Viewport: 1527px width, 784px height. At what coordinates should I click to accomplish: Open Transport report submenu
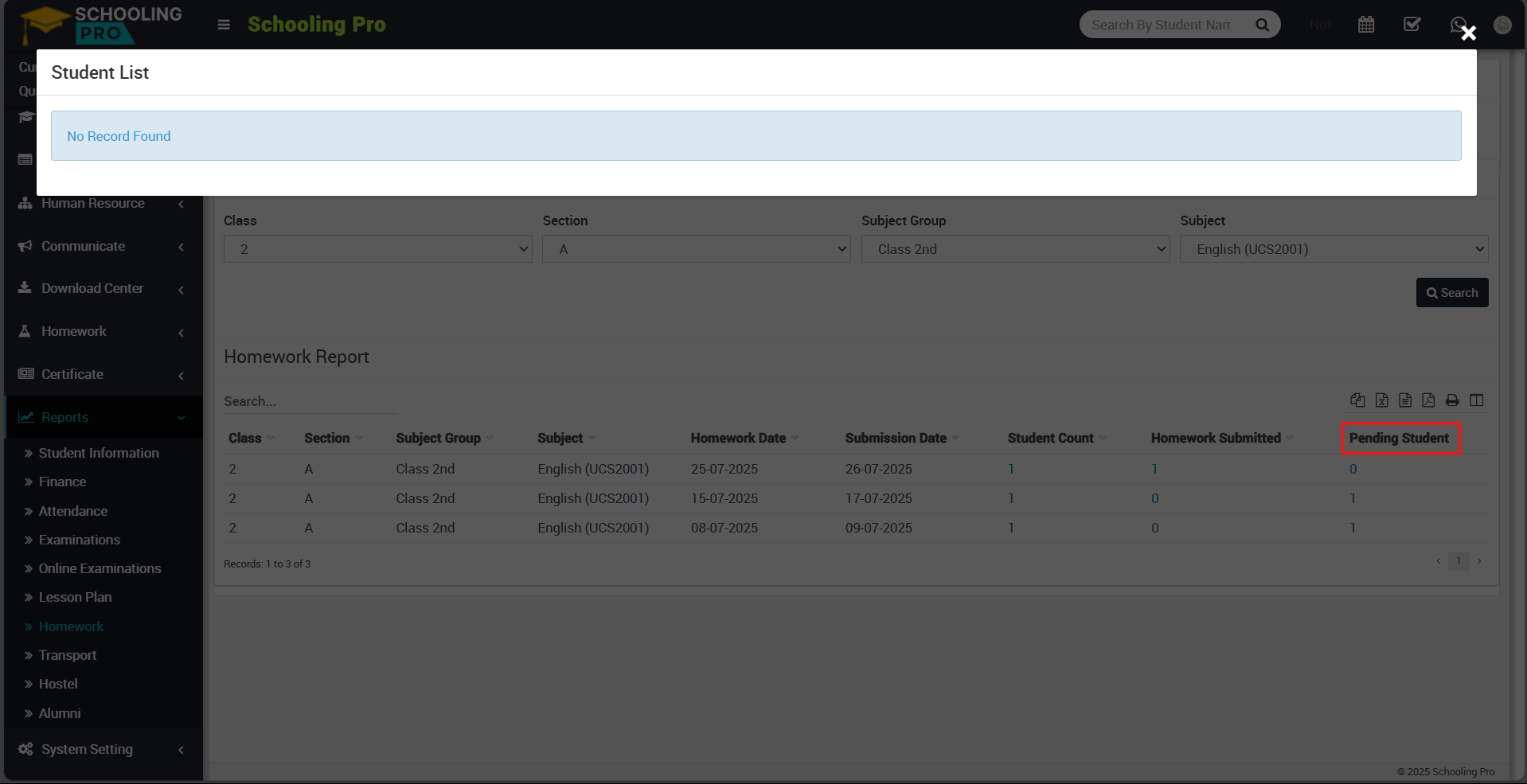point(68,655)
